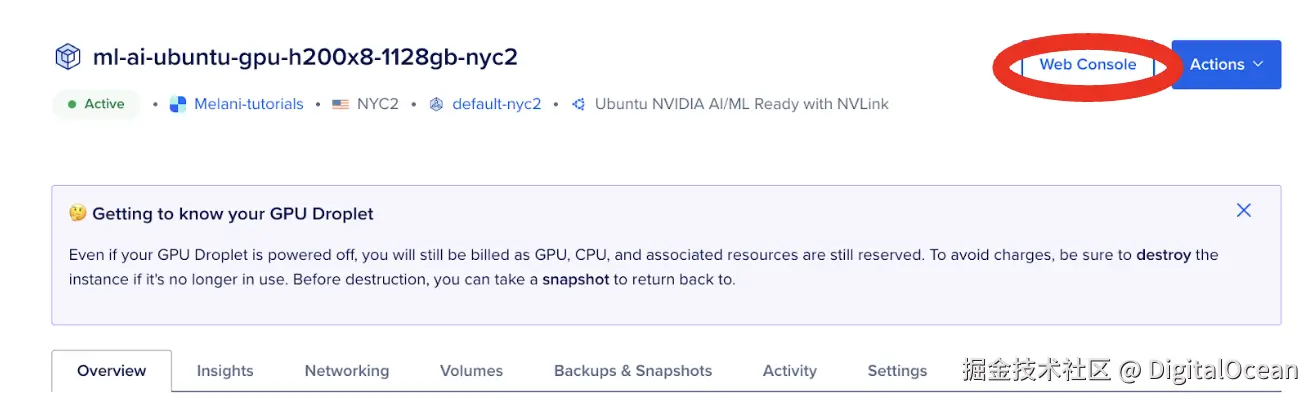This screenshot has height=400, width=1314.
Task: Open the Volumes tab
Action: 471,371
